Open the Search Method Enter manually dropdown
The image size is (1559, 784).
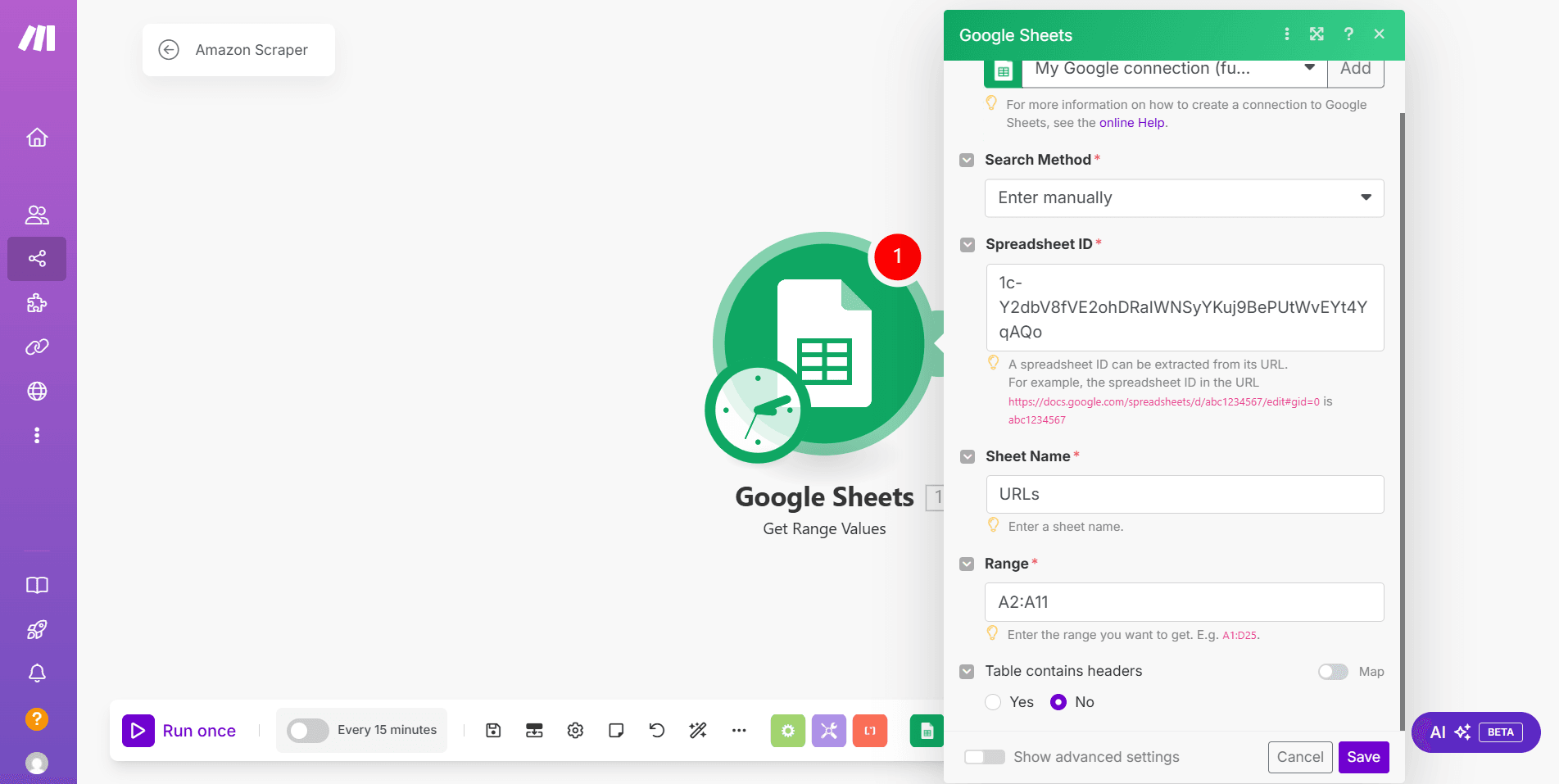pyautogui.click(x=1184, y=197)
